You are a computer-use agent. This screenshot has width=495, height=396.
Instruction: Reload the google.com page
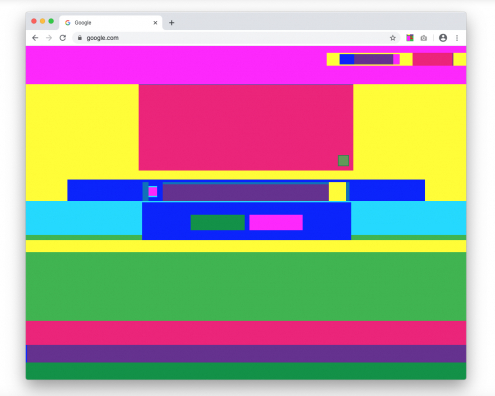pyautogui.click(x=63, y=38)
